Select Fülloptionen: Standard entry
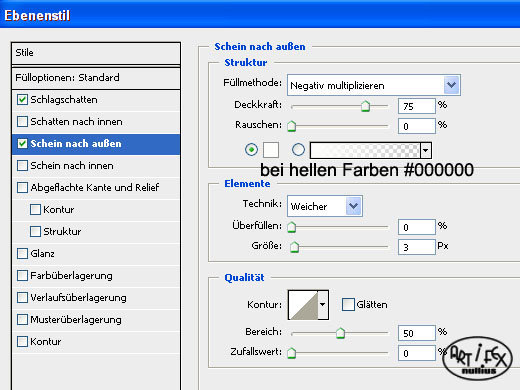This screenshot has width=520, height=390. 96,78
